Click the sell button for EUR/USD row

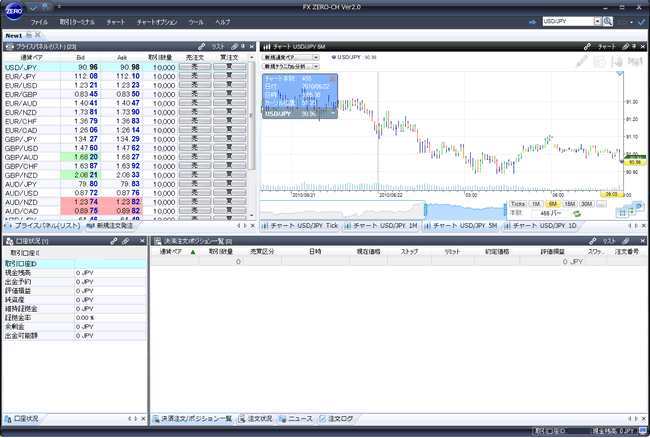195,85
